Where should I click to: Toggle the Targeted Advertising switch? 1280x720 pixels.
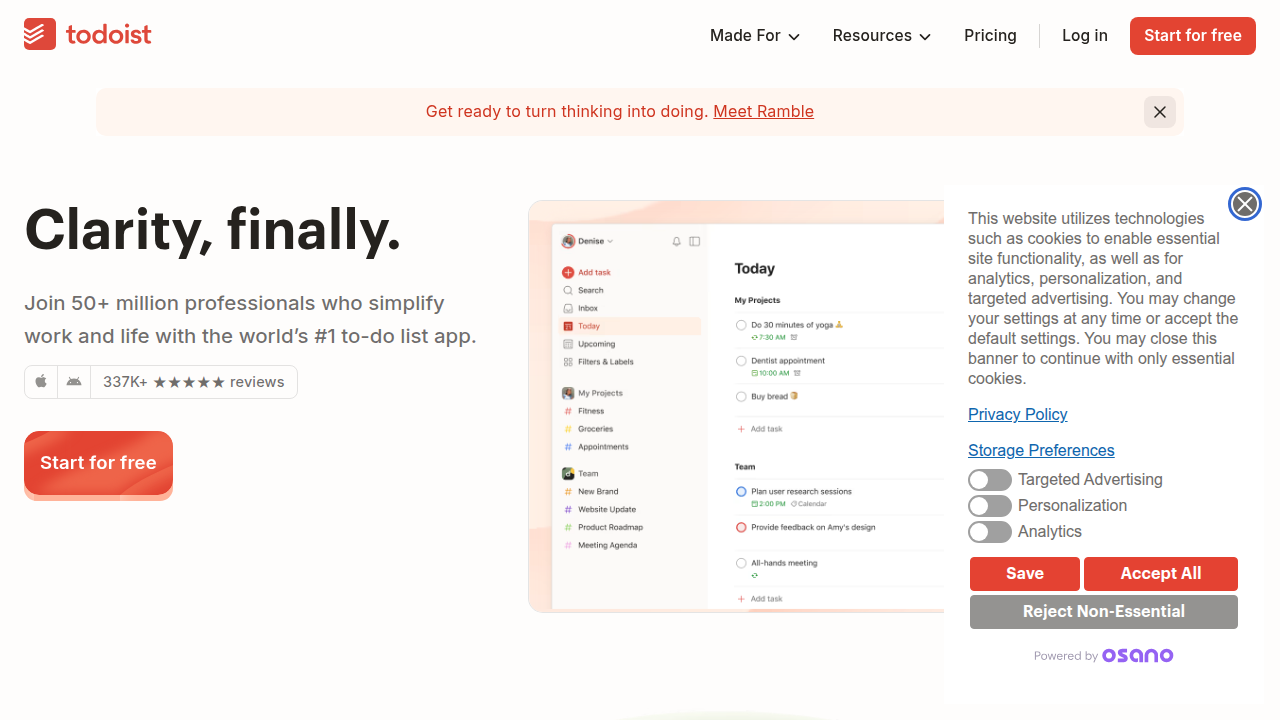tap(990, 480)
